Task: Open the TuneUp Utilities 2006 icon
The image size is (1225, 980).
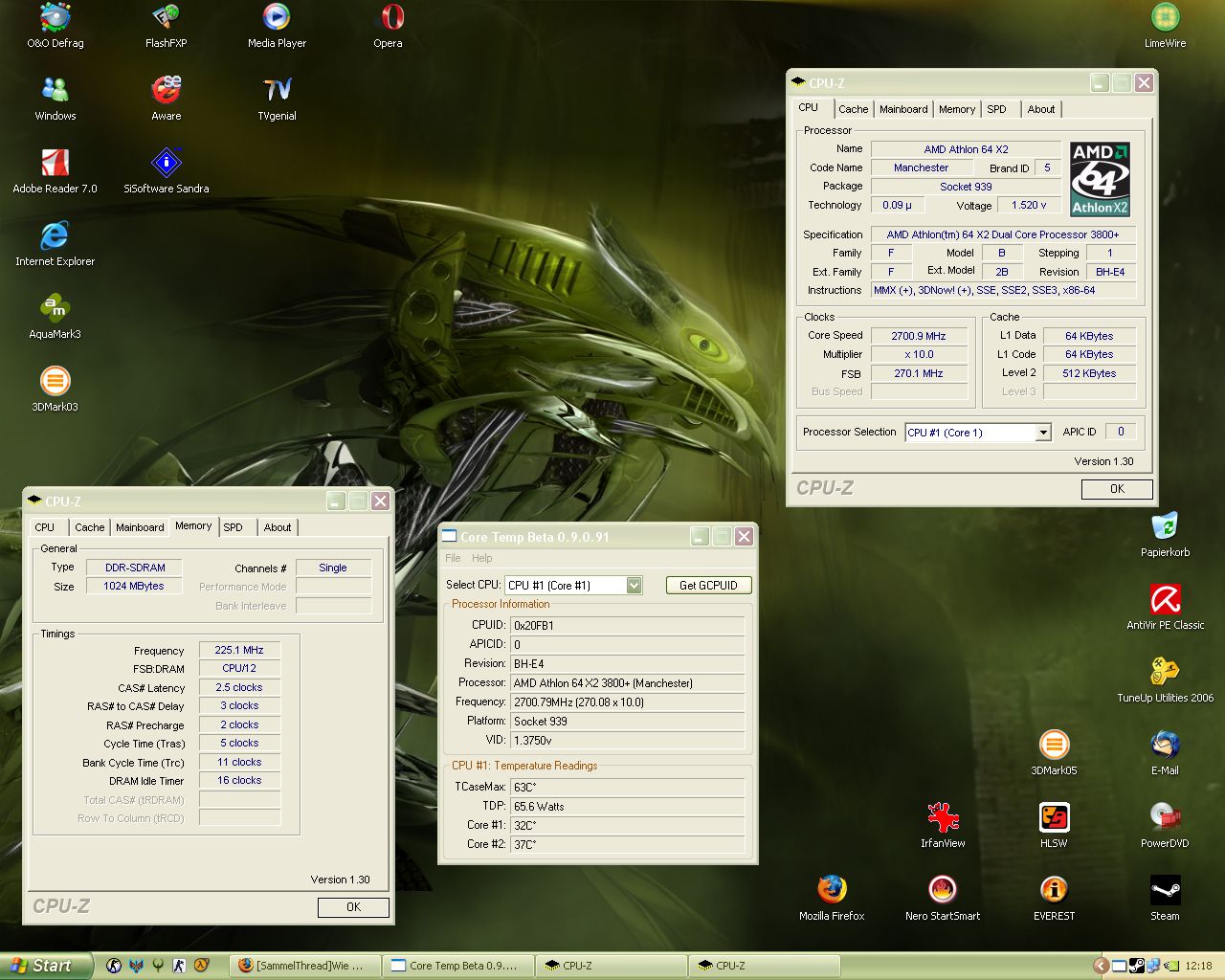Action: tap(1165, 680)
